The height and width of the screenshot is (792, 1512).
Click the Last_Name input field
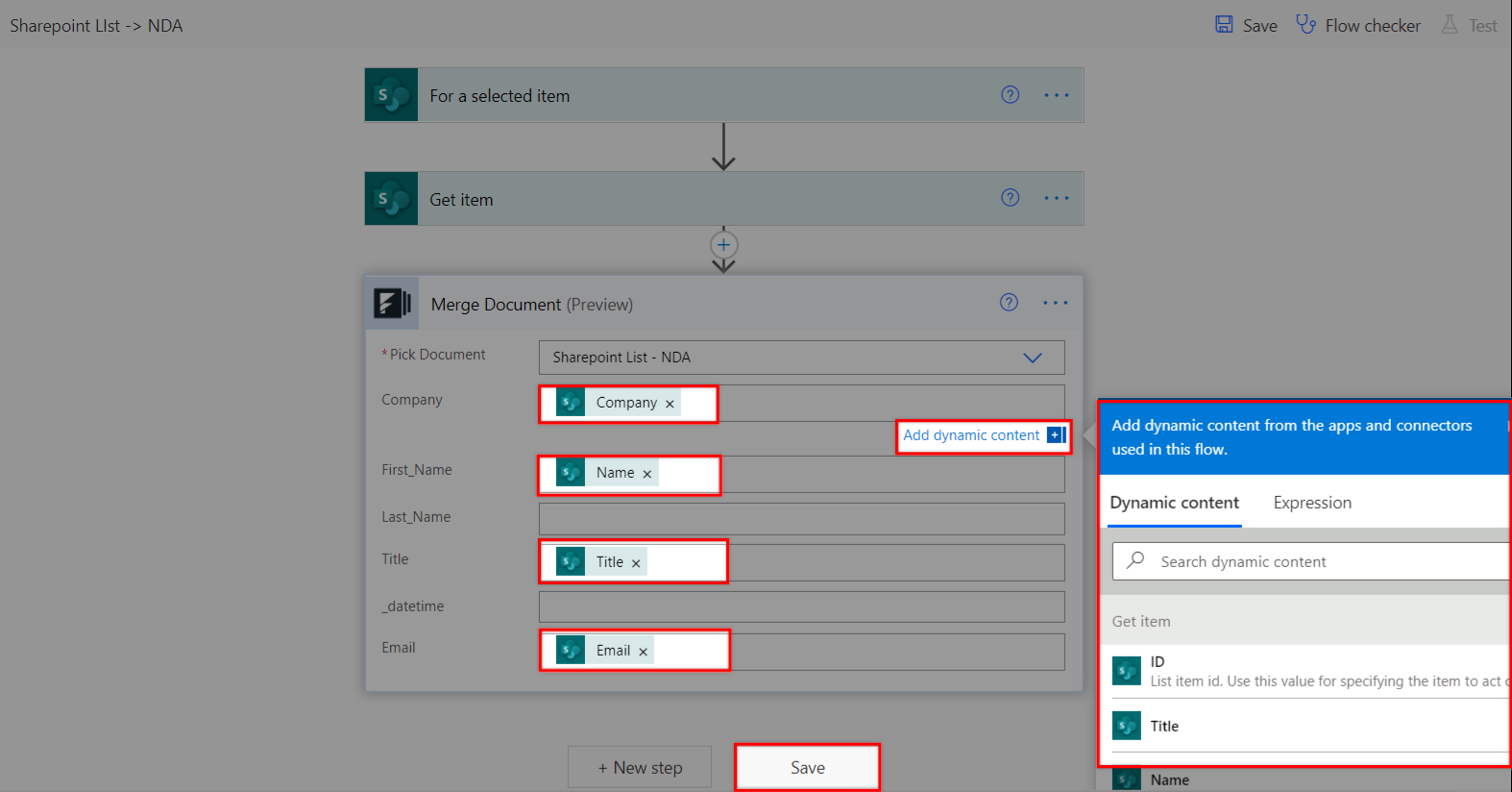pos(801,519)
